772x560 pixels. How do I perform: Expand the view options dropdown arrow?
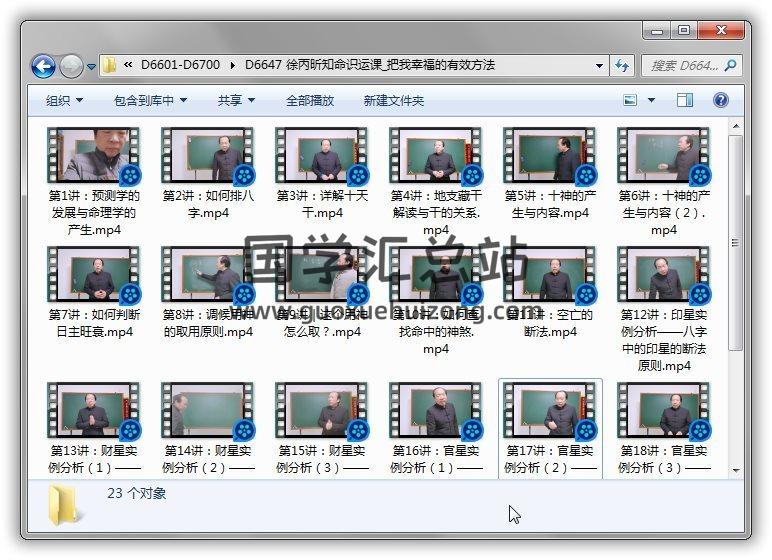coord(651,100)
